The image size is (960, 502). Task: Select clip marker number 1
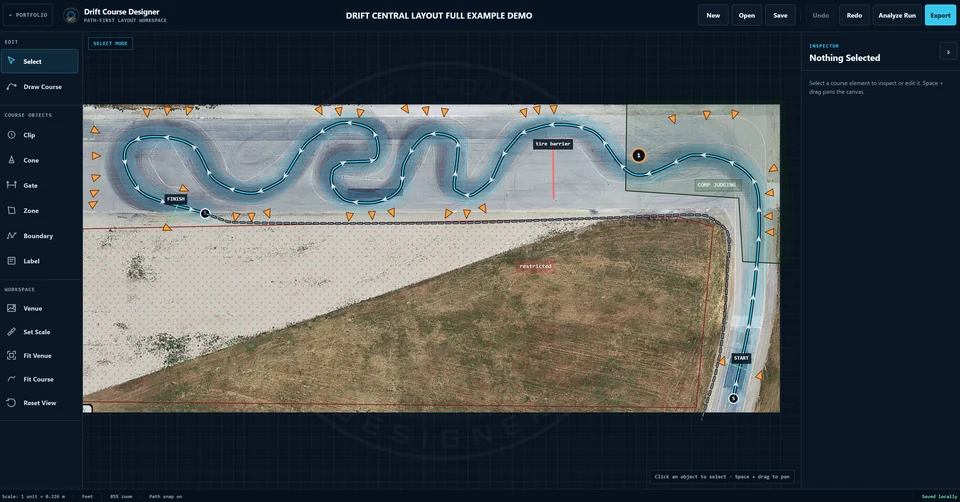tap(639, 155)
